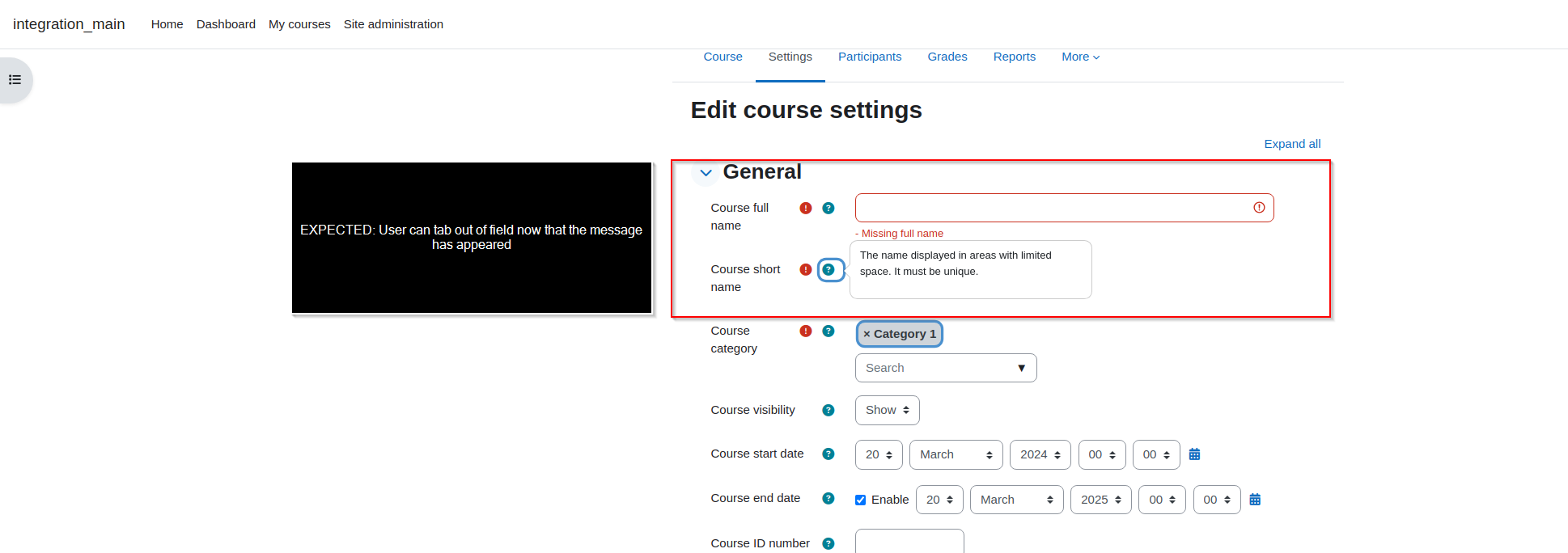
Task: Open the start date minute dropdown
Action: point(1156,454)
